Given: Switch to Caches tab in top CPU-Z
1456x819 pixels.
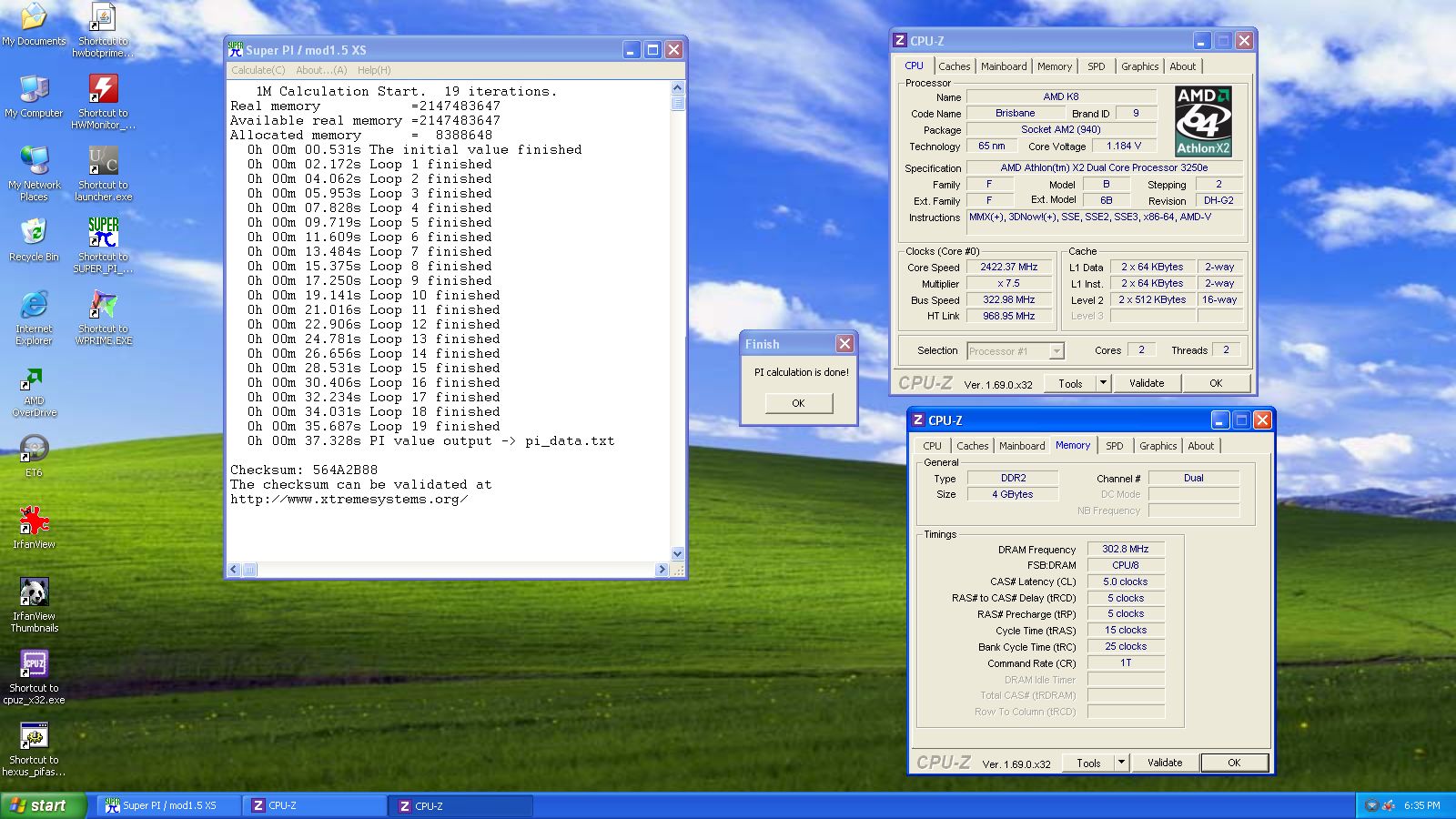Looking at the screenshot, I should coord(955,66).
